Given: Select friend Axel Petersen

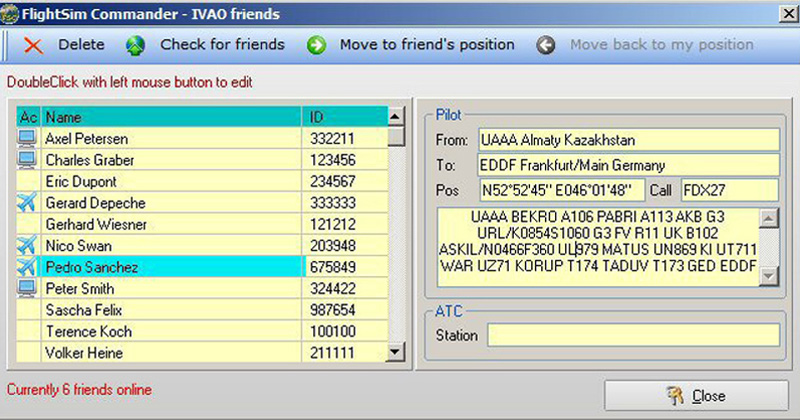Looking at the screenshot, I should (171, 138).
